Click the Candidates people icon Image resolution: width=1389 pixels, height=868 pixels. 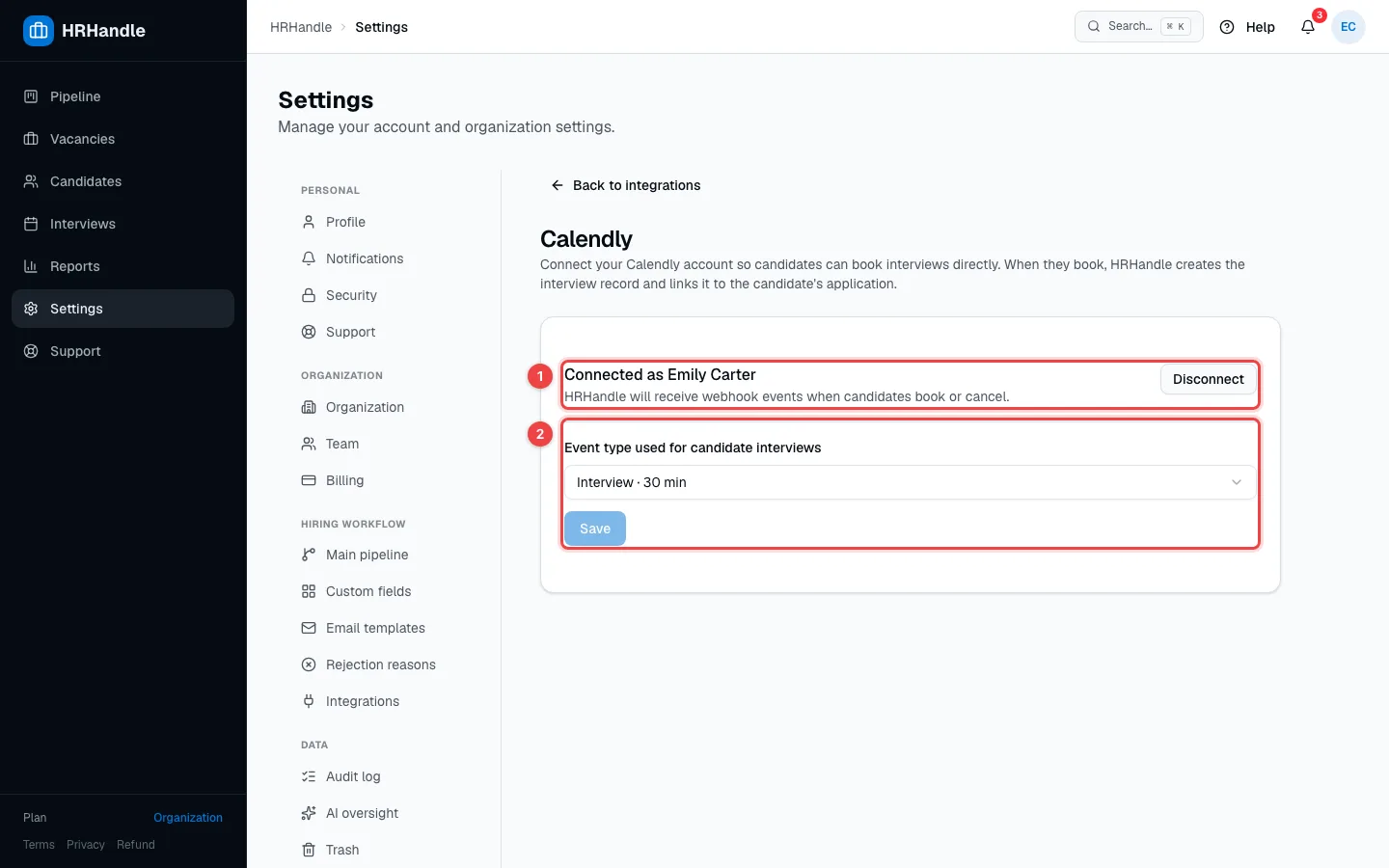(x=31, y=181)
